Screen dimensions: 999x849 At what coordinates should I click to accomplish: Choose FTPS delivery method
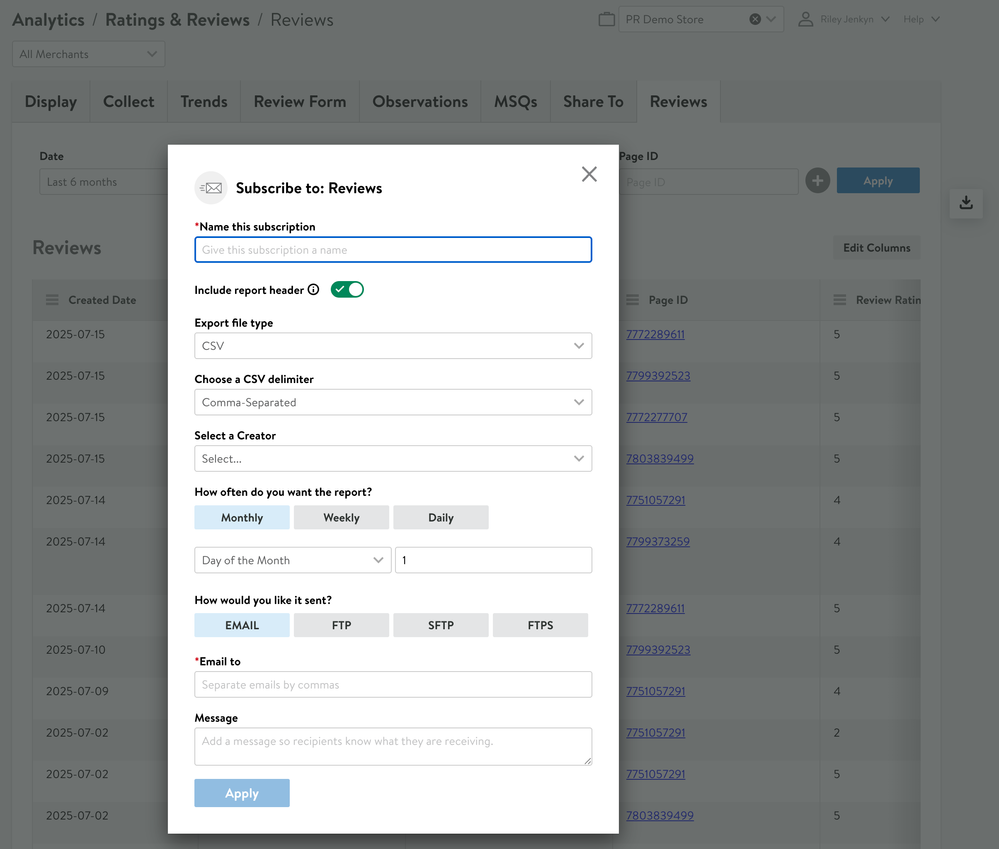point(540,625)
